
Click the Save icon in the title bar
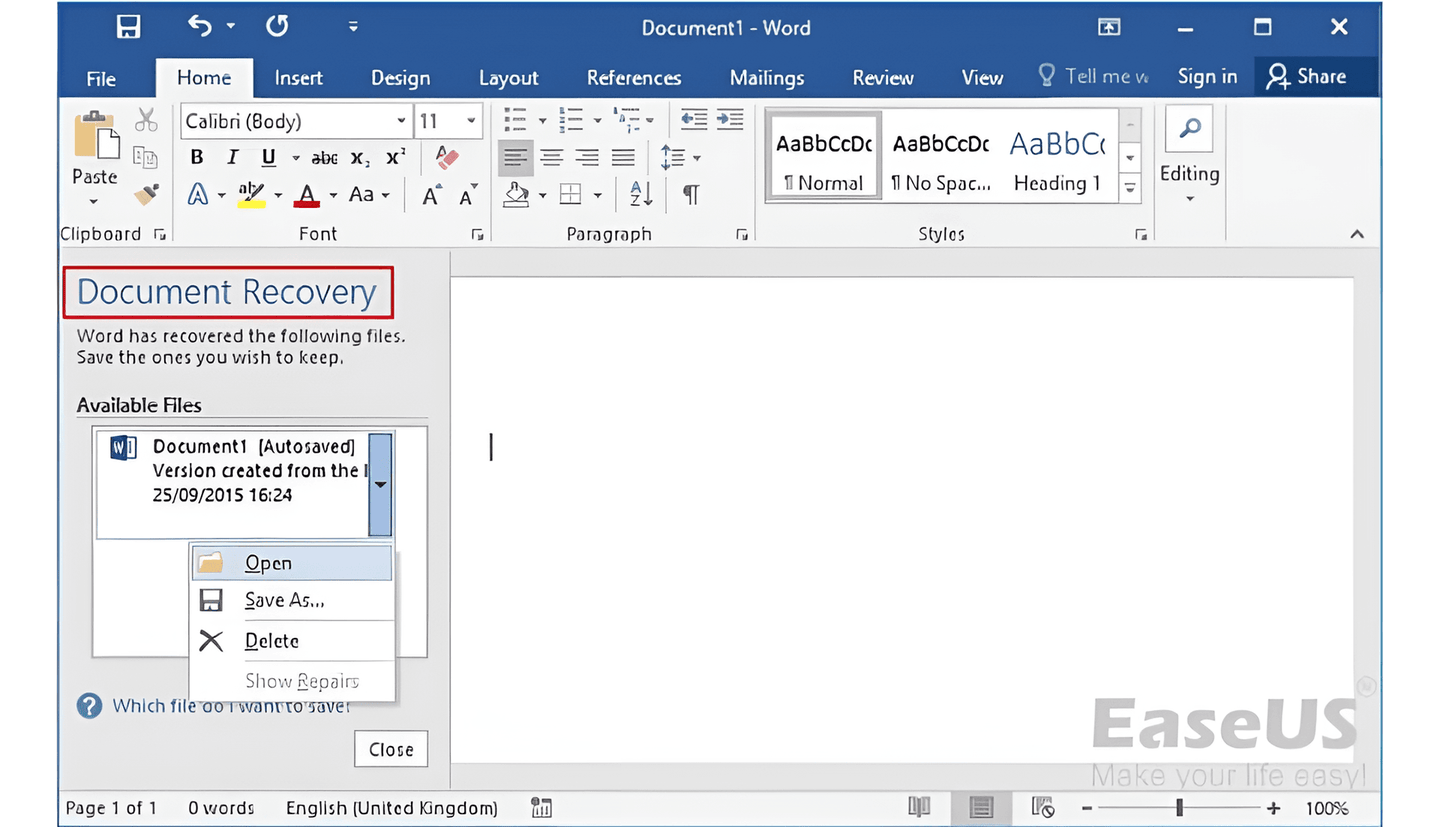coord(128,27)
